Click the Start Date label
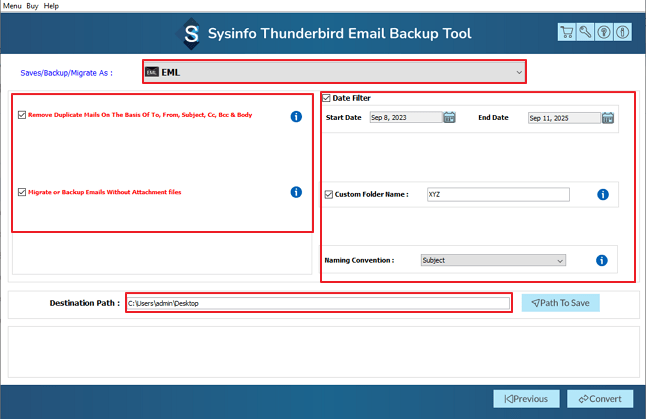Screen dimensions: 646x419 pos(344,117)
